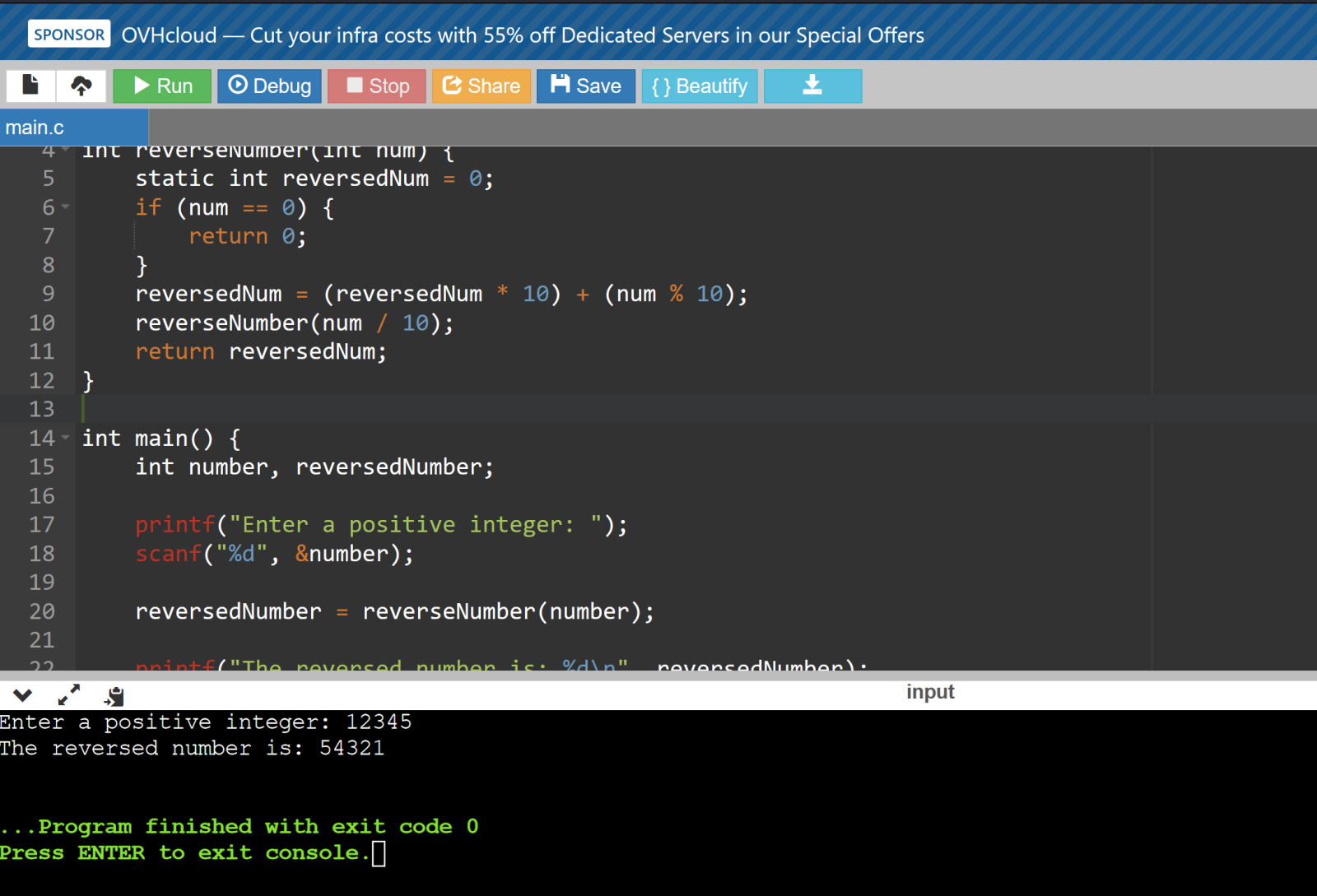Open the project upload icon
Screen dimensions: 1317x896
pos(80,86)
